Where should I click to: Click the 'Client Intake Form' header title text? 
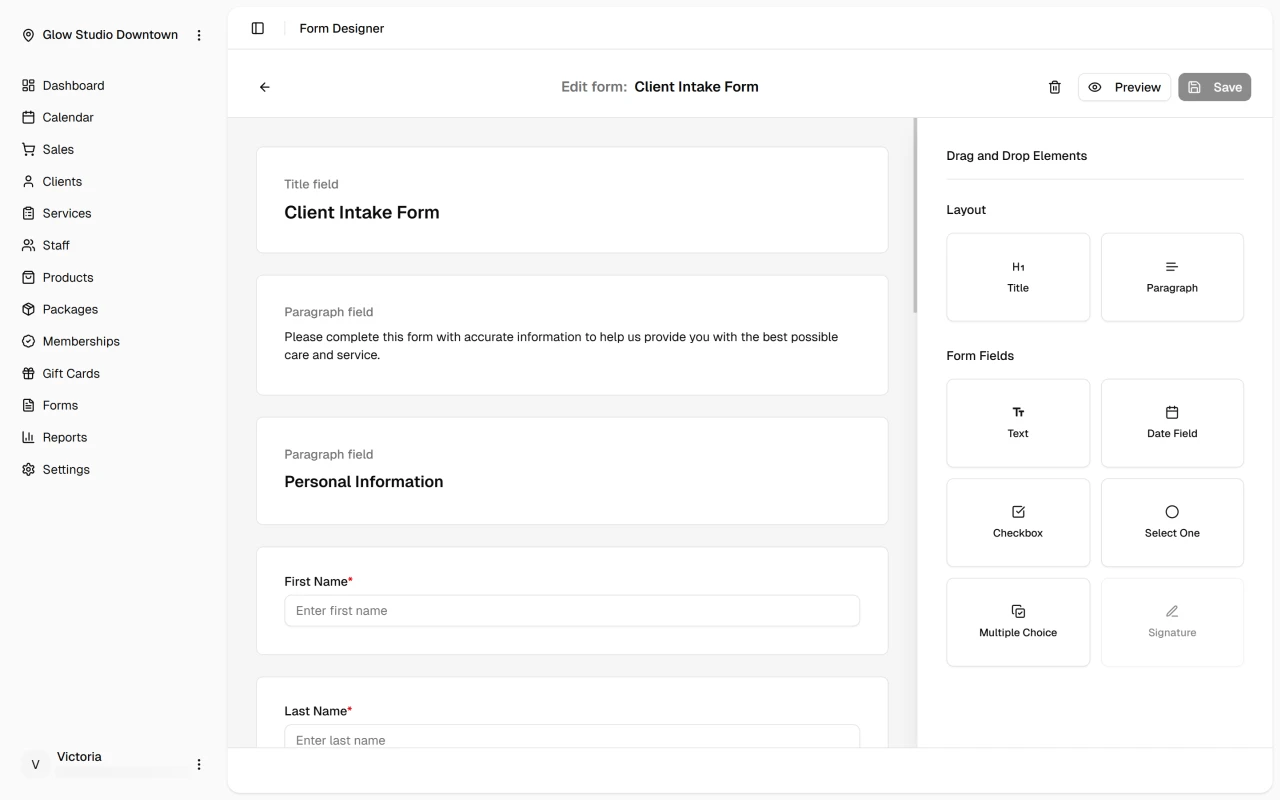[x=696, y=87]
